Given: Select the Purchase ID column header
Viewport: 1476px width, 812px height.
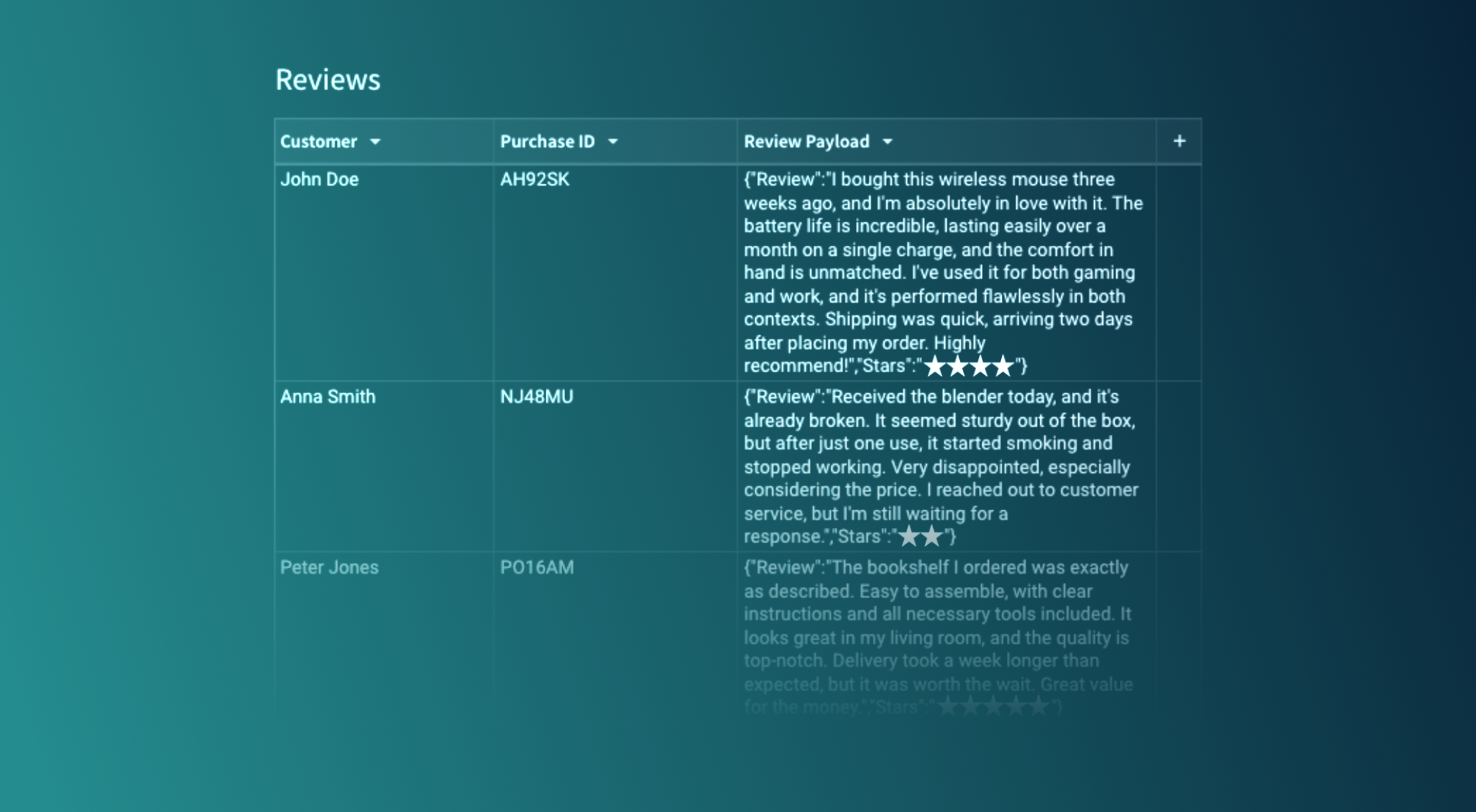Looking at the screenshot, I should 615,141.
